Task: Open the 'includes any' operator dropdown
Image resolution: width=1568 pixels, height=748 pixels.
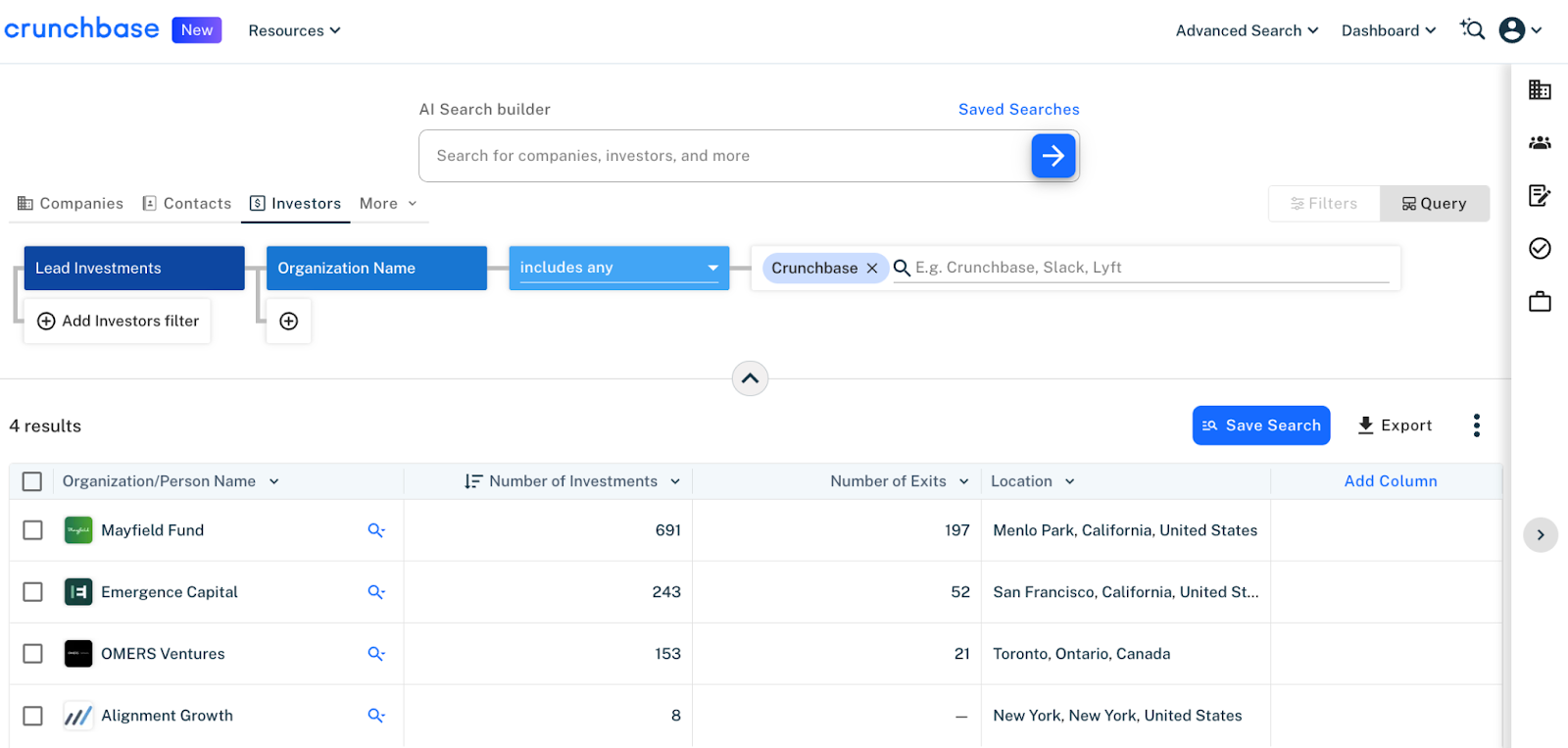Action: (619, 268)
